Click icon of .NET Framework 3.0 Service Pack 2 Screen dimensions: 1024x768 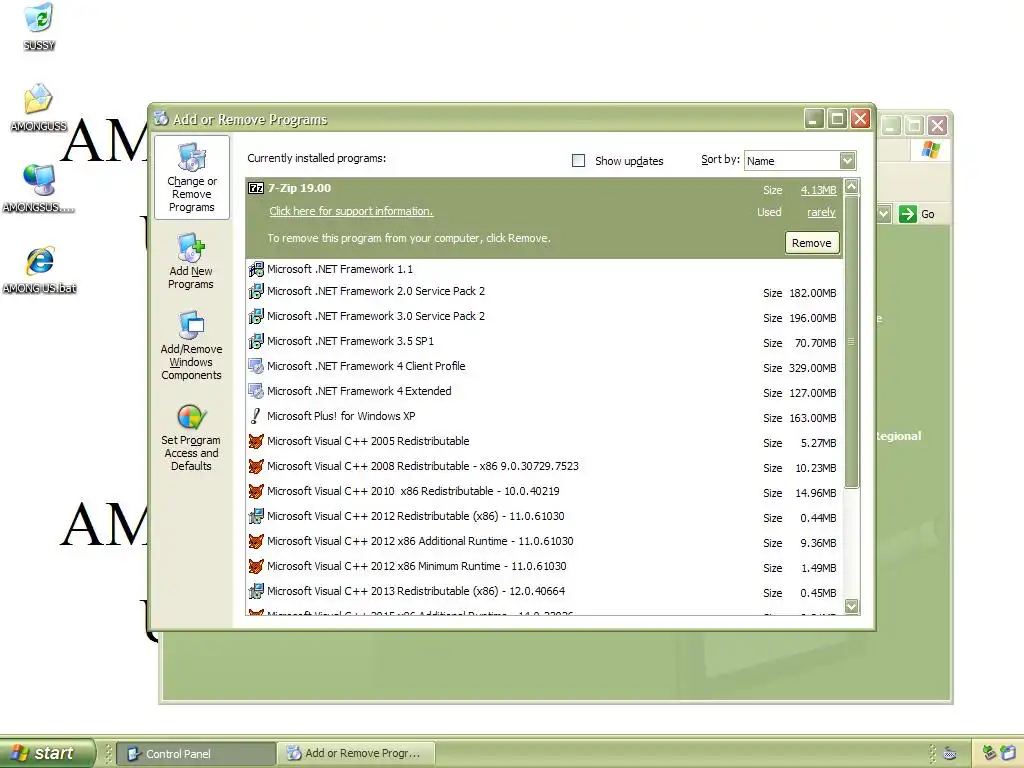point(256,317)
